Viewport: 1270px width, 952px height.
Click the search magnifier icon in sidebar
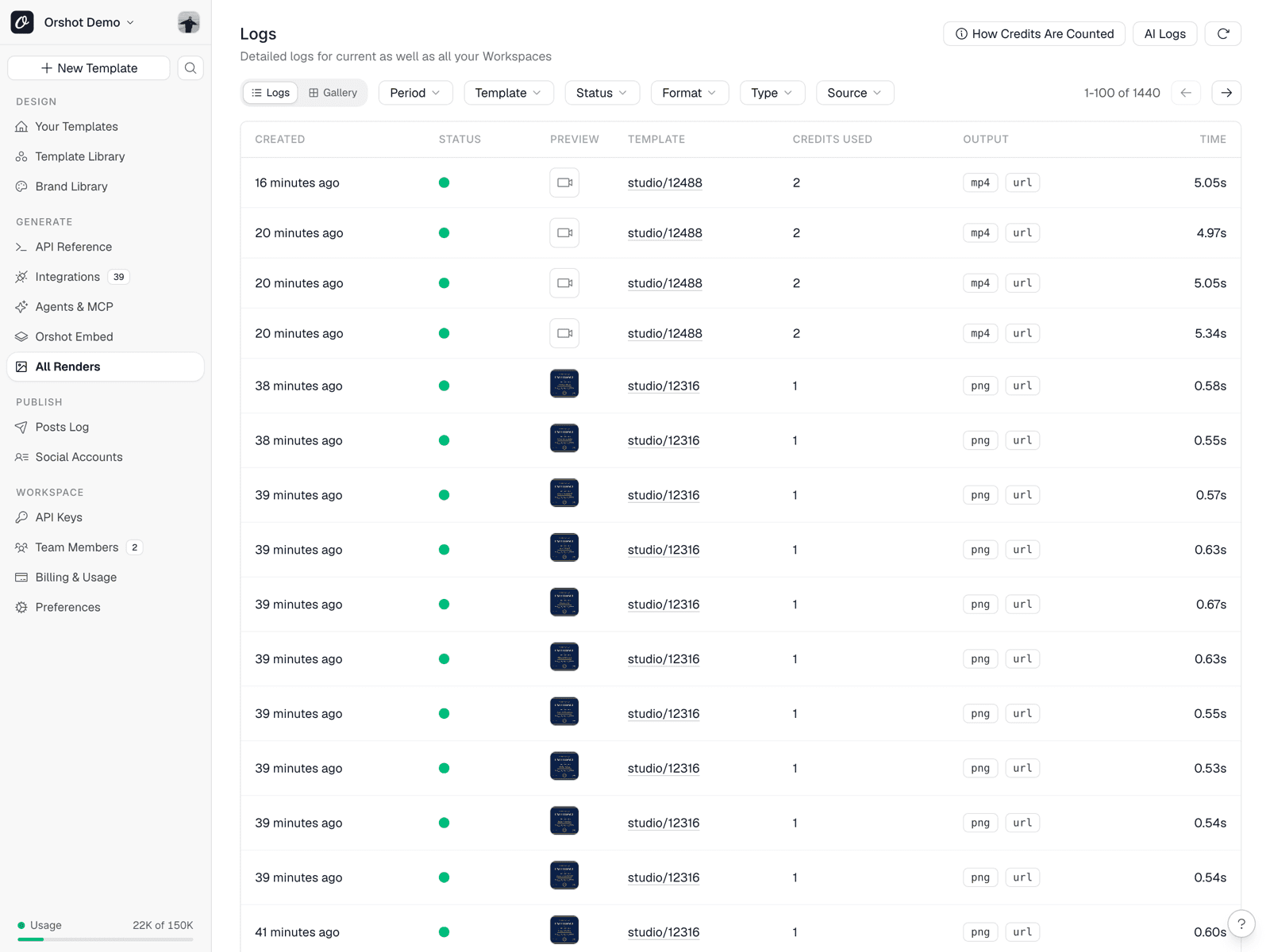pyautogui.click(x=190, y=68)
